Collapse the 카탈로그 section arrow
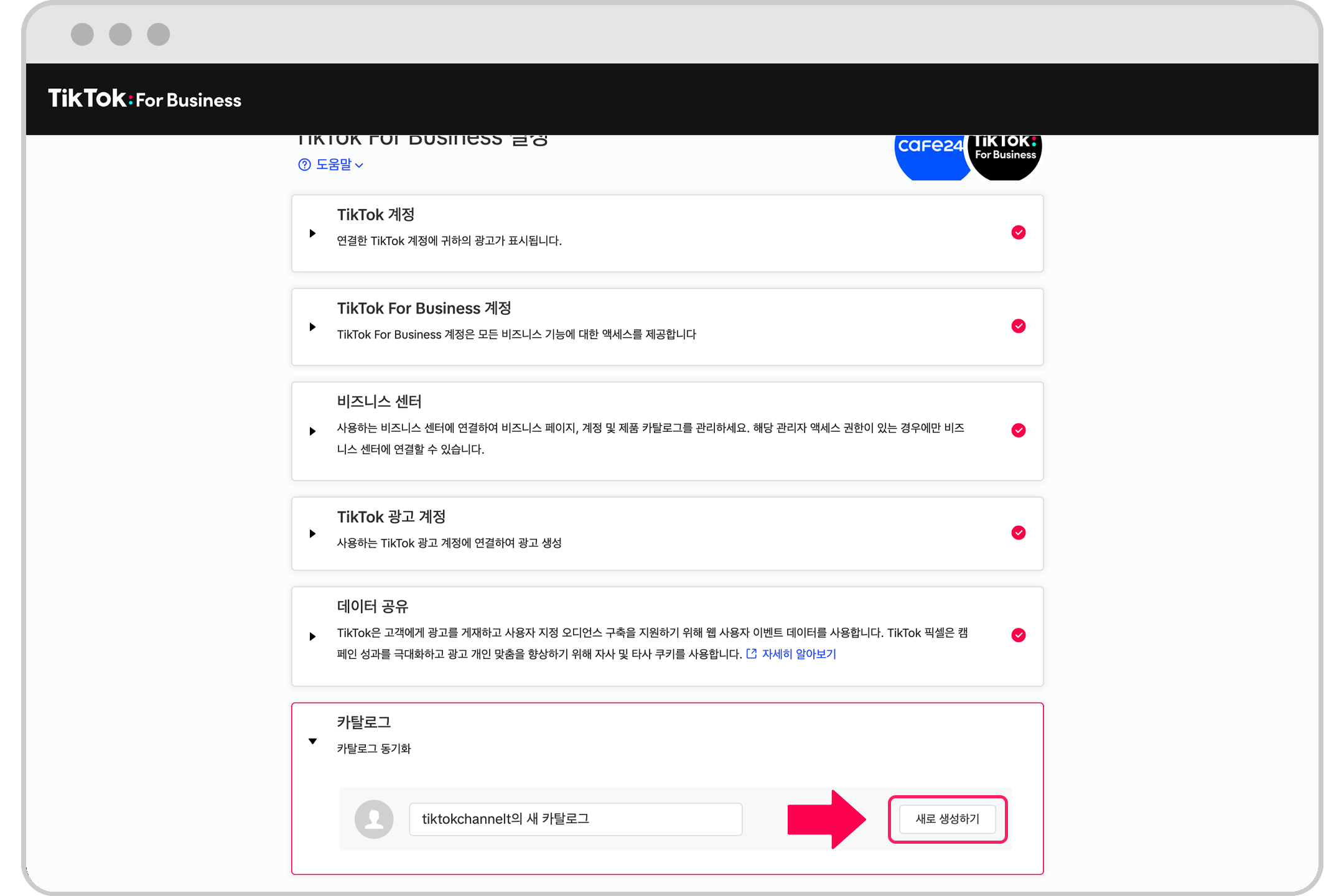The width and height of the screenshot is (1344, 896). [x=312, y=741]
